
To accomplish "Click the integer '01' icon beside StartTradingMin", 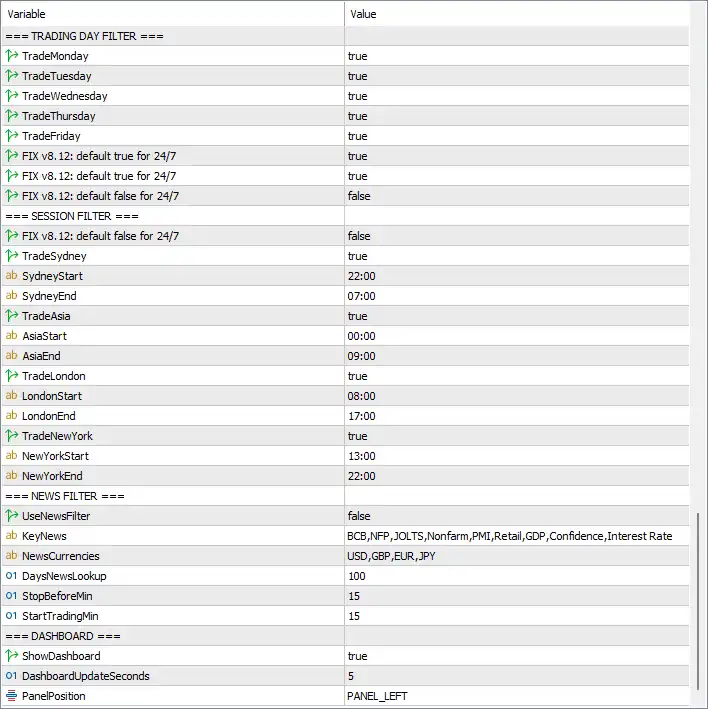I will click(11, 615).
